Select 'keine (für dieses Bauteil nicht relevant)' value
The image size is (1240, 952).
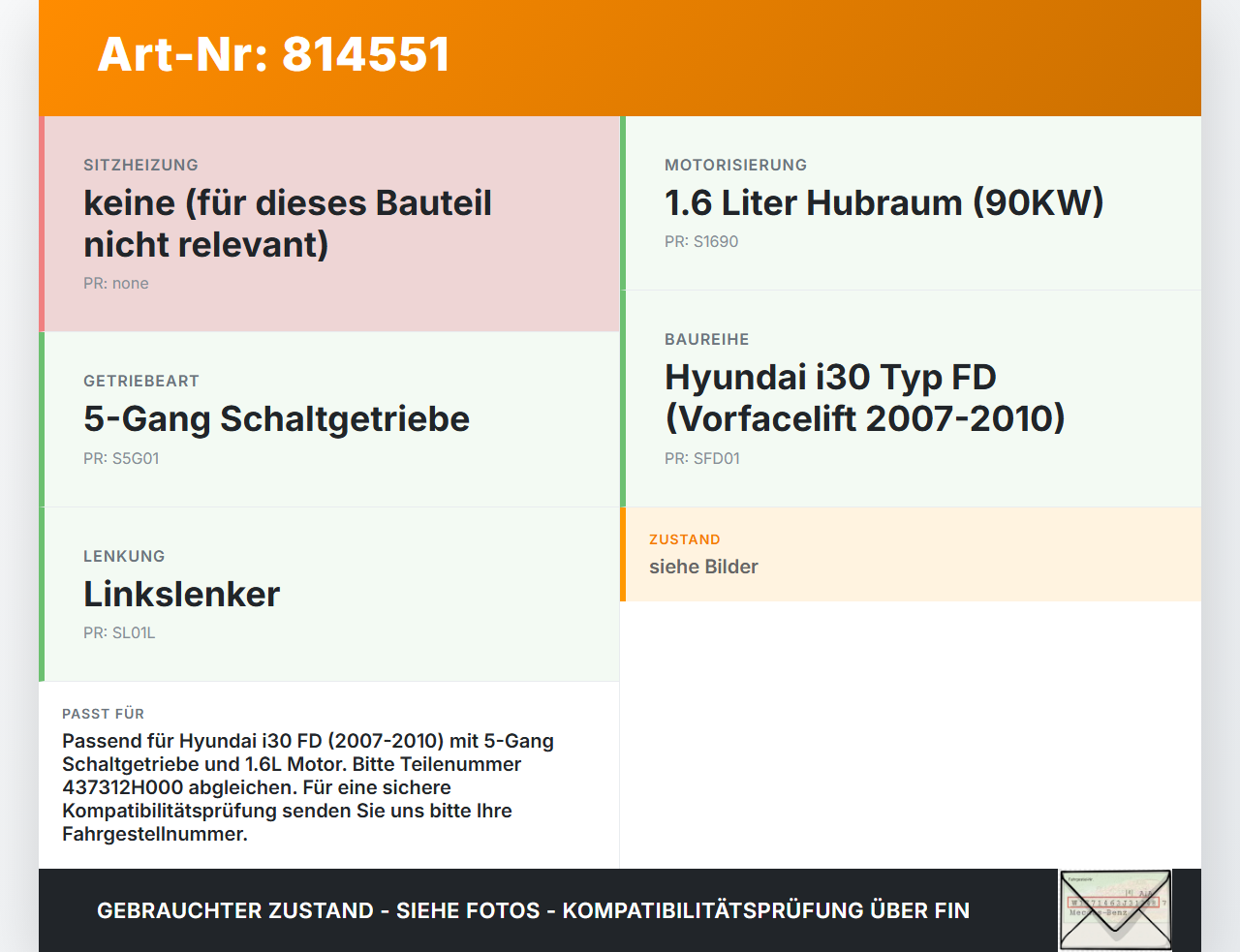(x=288, y=224)
